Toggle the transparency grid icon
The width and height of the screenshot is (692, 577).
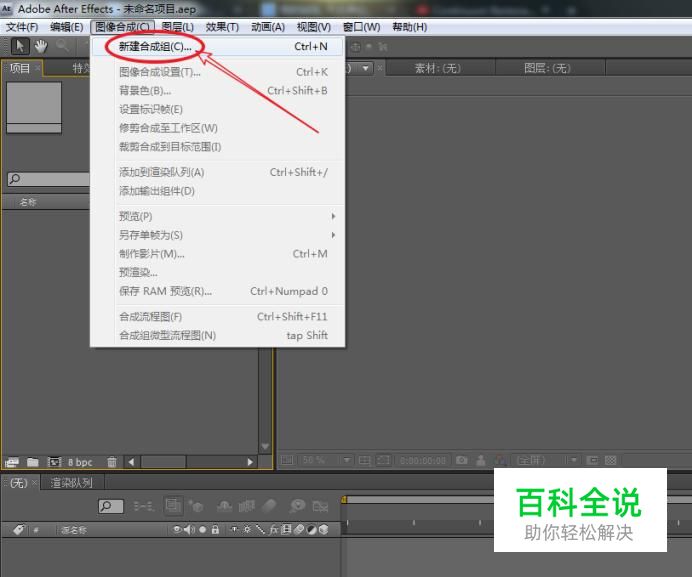(x=611, y=460)
